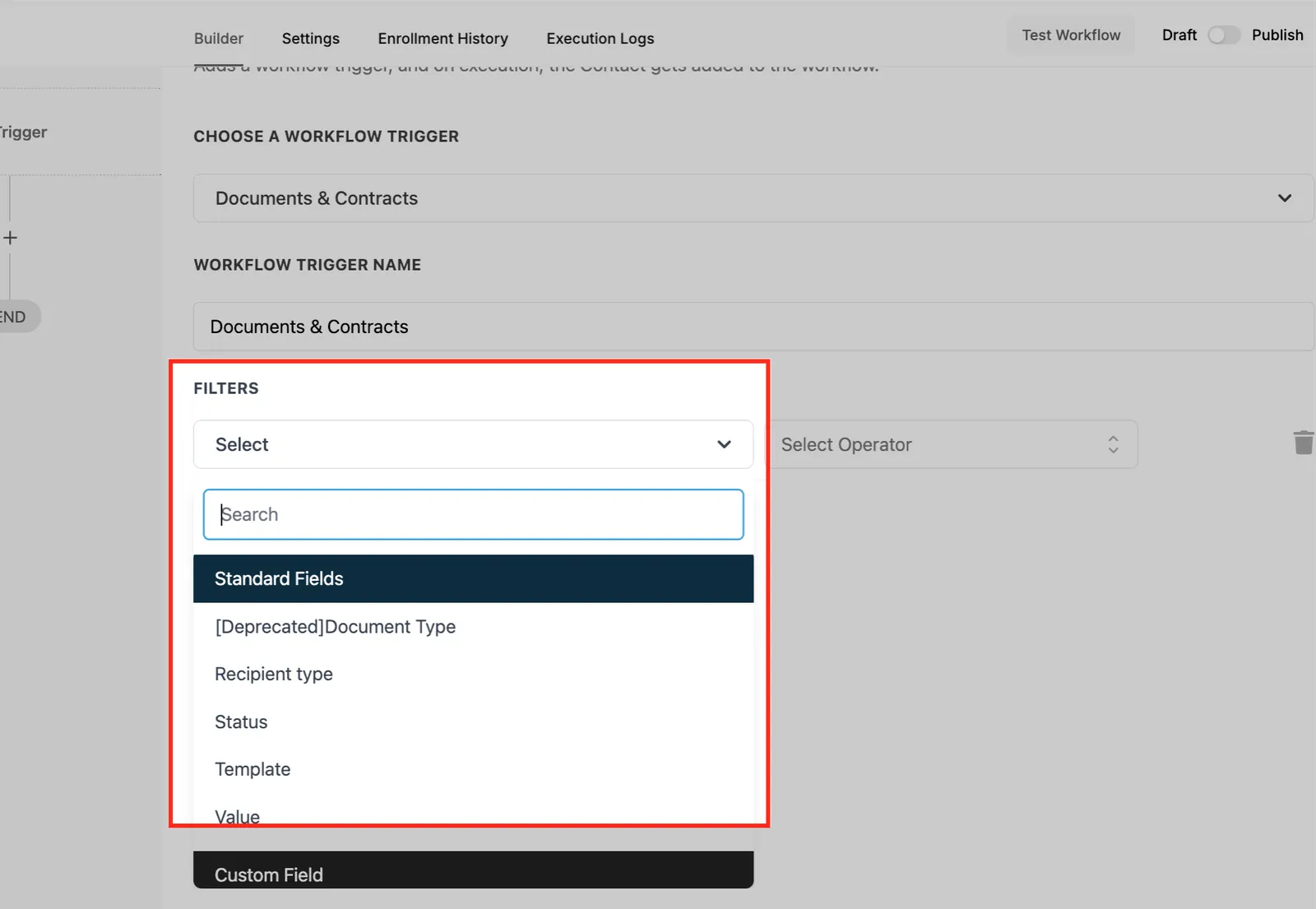This screenshot has width=1316, height=909.
Task: Toggle the Draft/Publish switch
Action: (1223, 35)
